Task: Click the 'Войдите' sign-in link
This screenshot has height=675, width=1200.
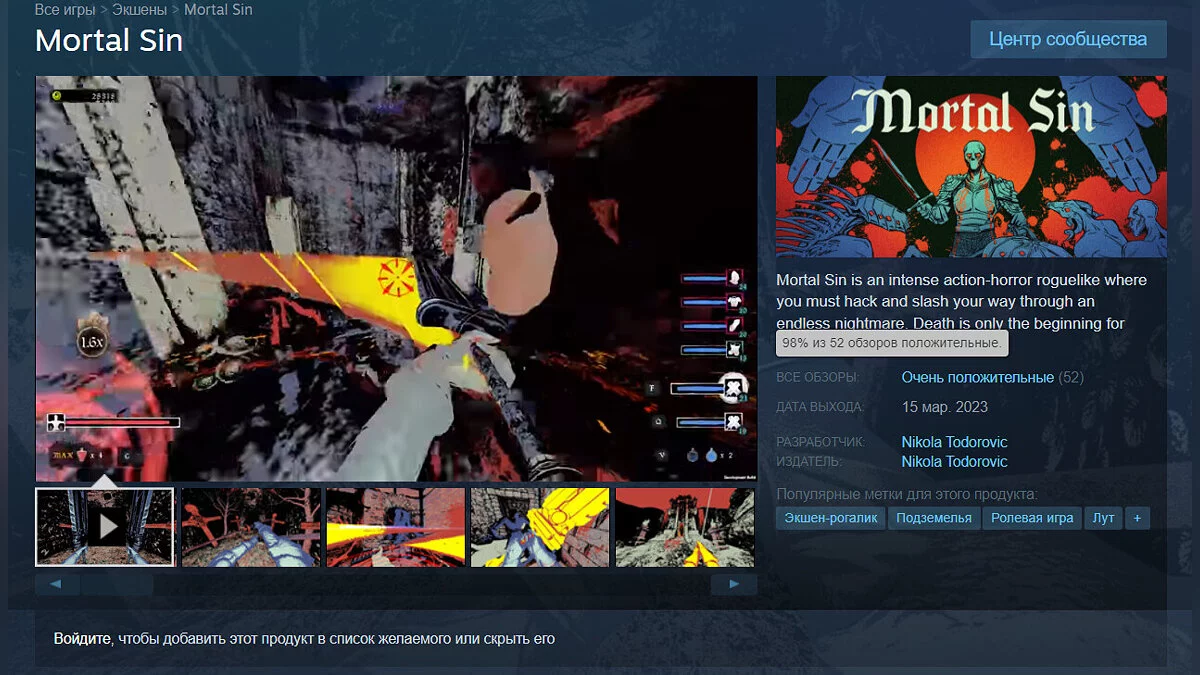Action: click(82, 638)
